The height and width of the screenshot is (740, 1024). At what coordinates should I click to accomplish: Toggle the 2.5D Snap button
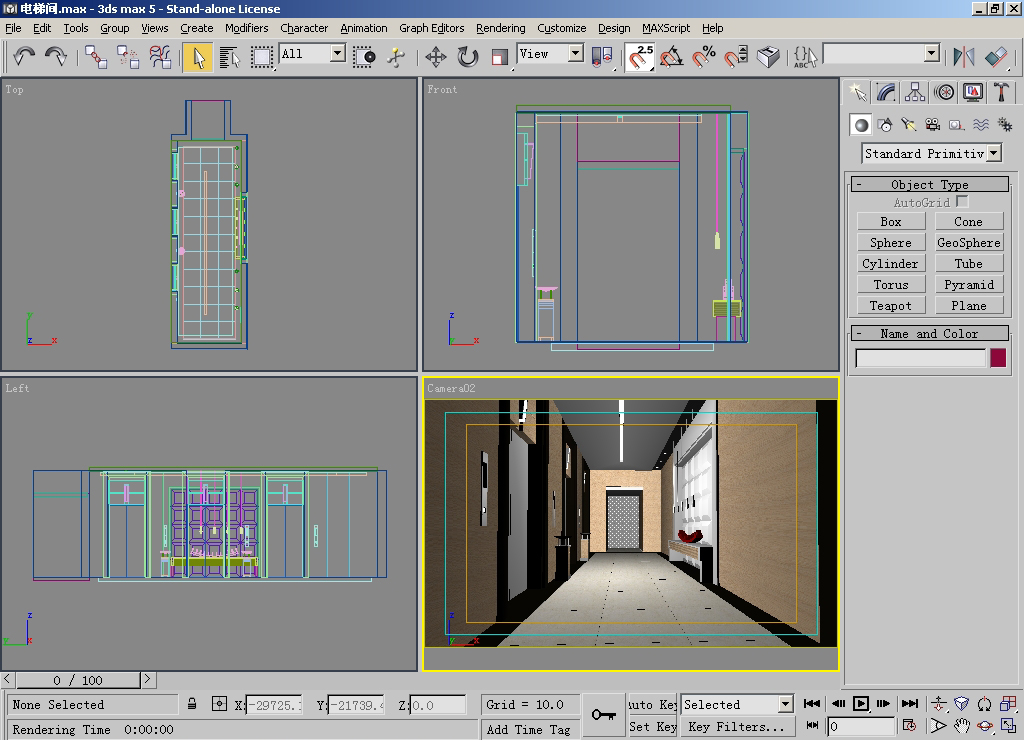coord(640,57)
